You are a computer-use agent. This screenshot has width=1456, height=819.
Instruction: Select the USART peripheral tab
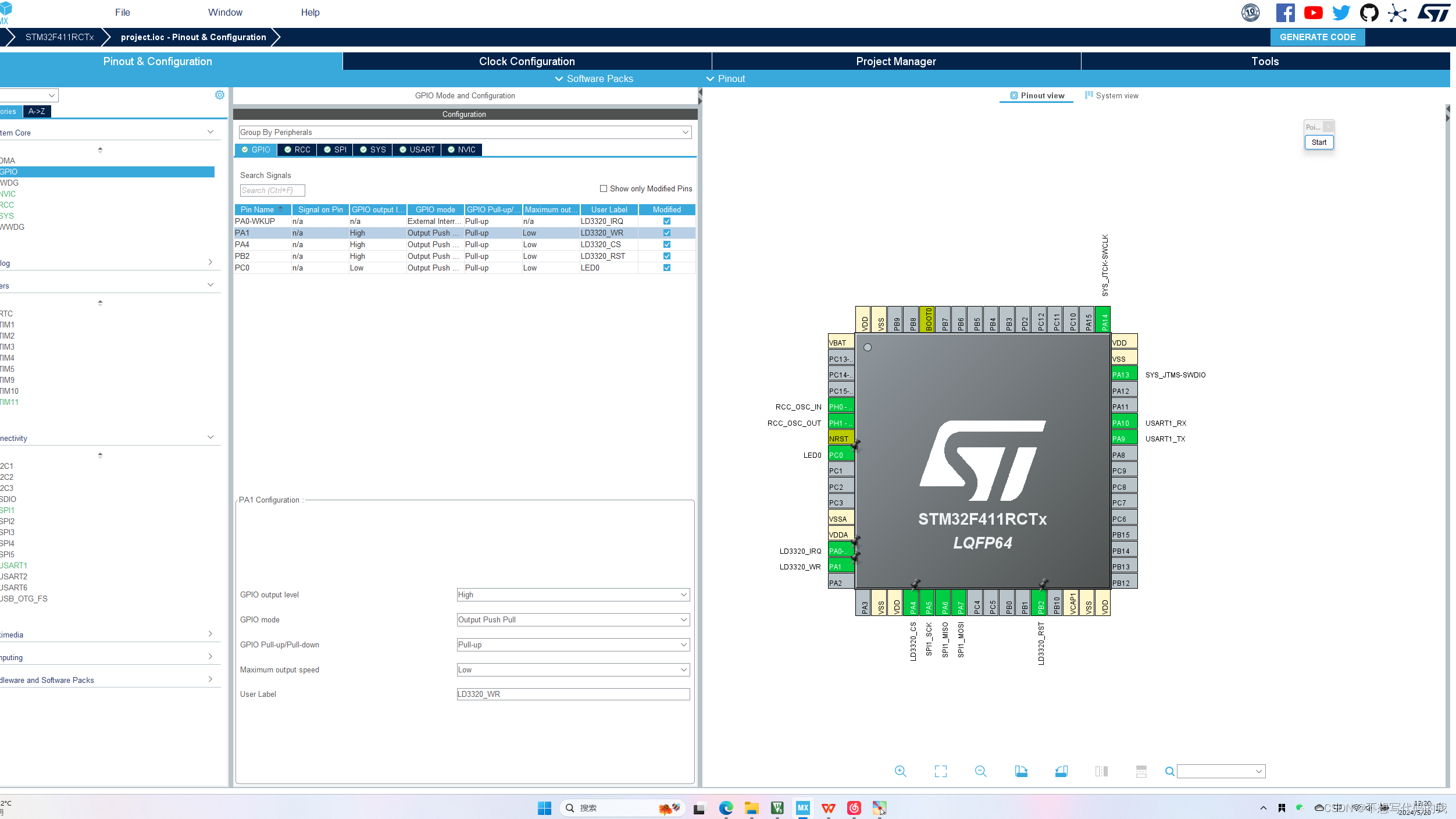pyautogui.click(x=417, y=149)
